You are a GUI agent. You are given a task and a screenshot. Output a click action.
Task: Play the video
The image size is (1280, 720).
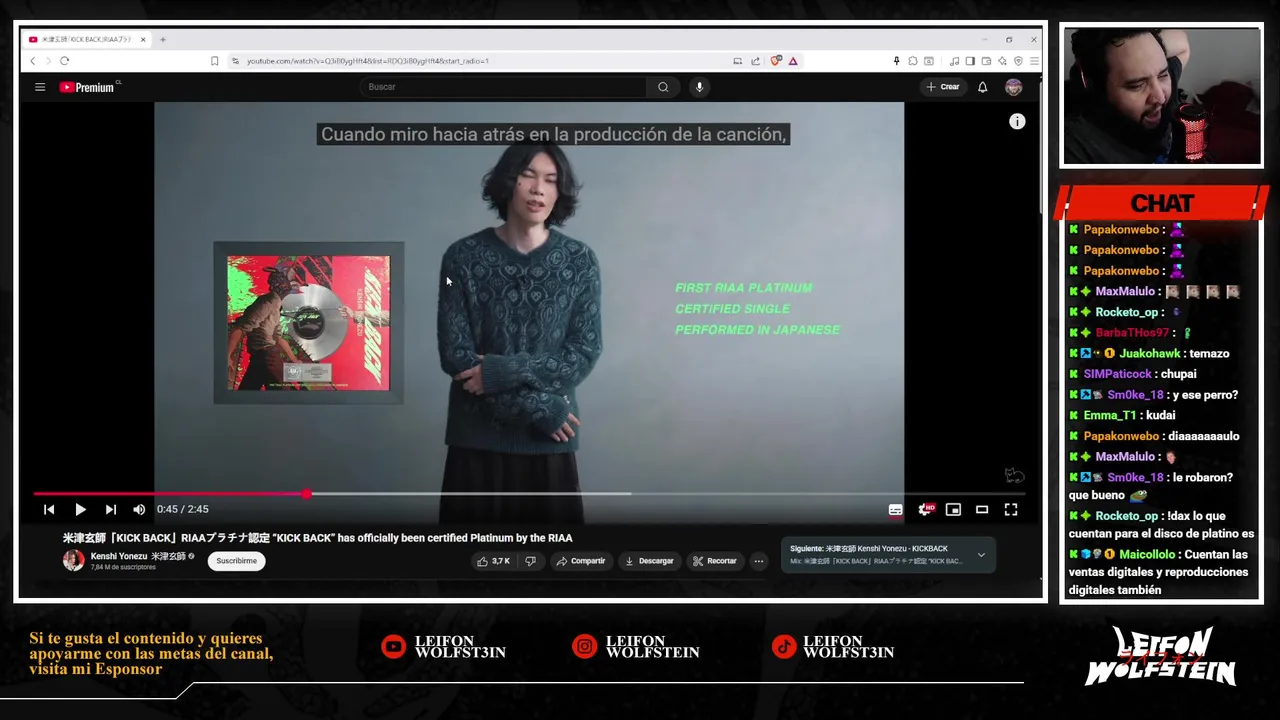point(80,510)
